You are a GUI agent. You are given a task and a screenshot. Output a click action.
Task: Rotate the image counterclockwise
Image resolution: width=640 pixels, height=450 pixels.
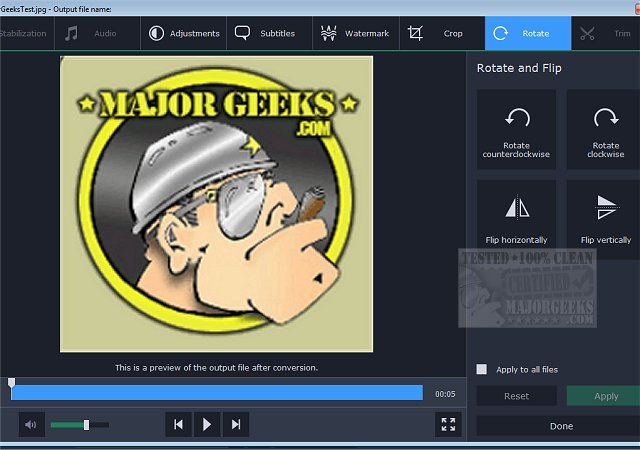516,129
